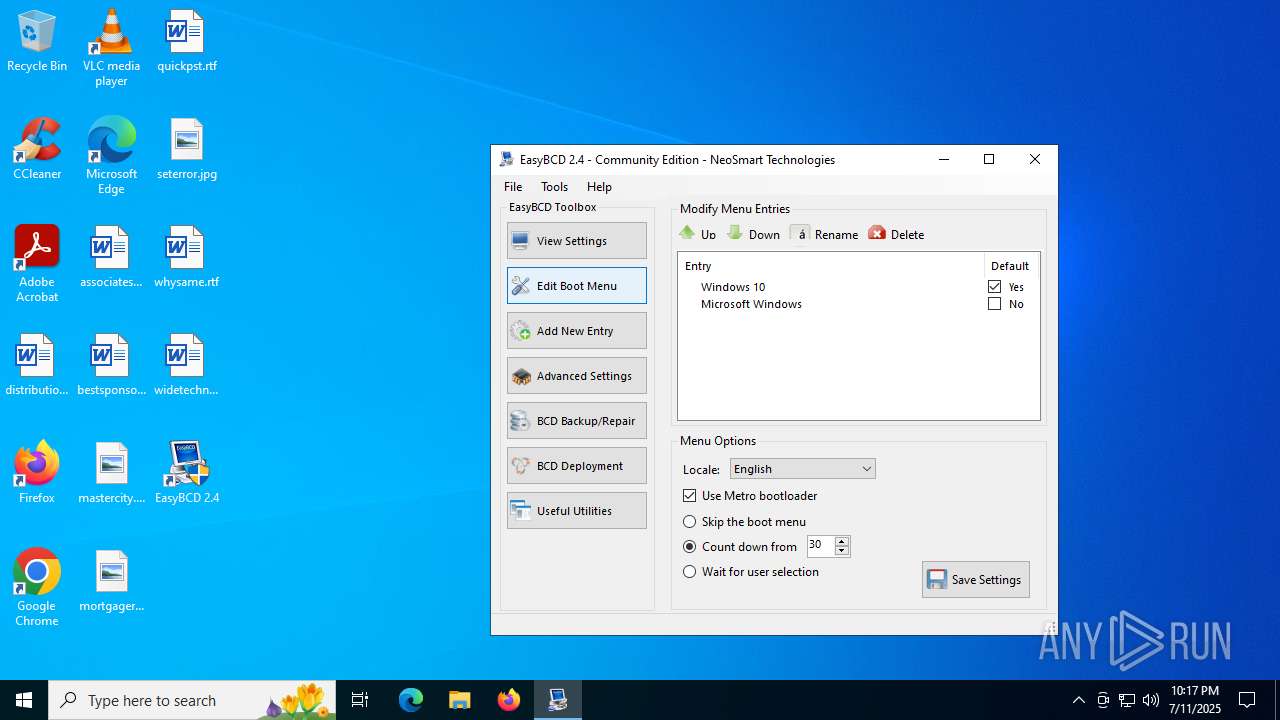Select mortgager... image file on desktop
Viewport: 1280px width, 720px height.
(111, 581)
